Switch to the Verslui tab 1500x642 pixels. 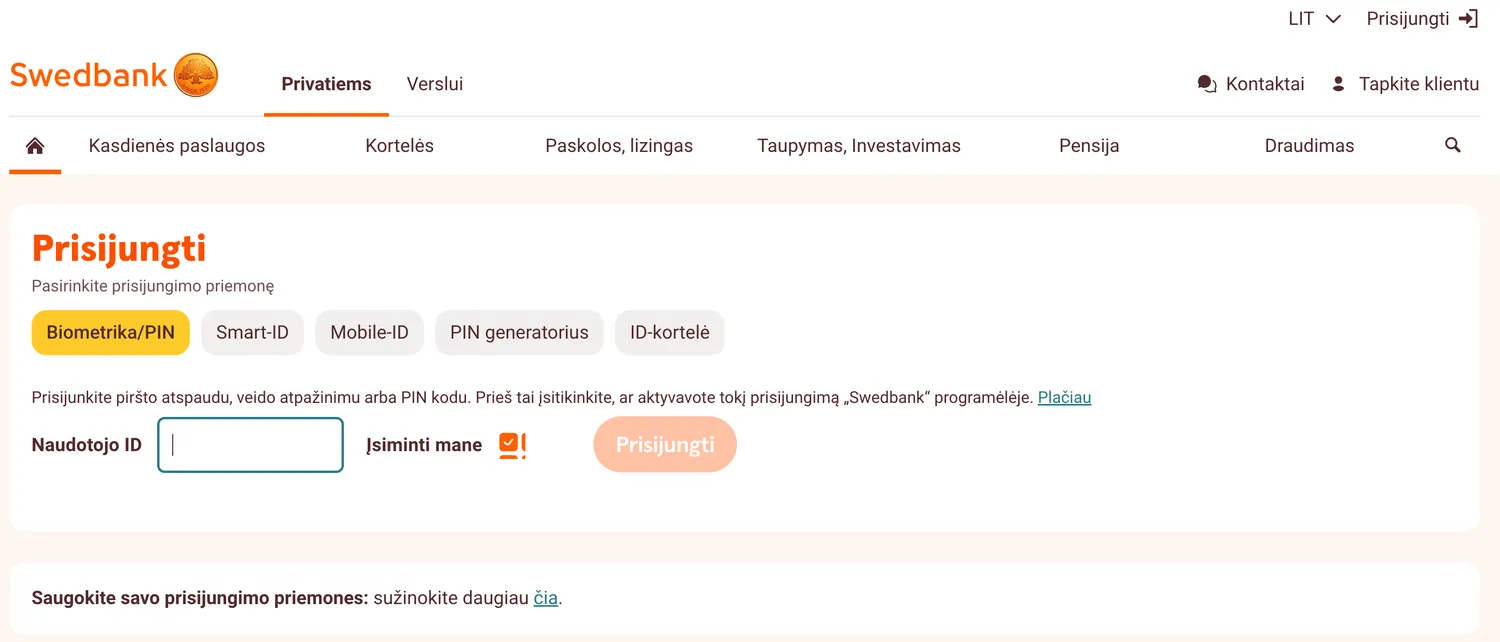click(x=434, y=84)
